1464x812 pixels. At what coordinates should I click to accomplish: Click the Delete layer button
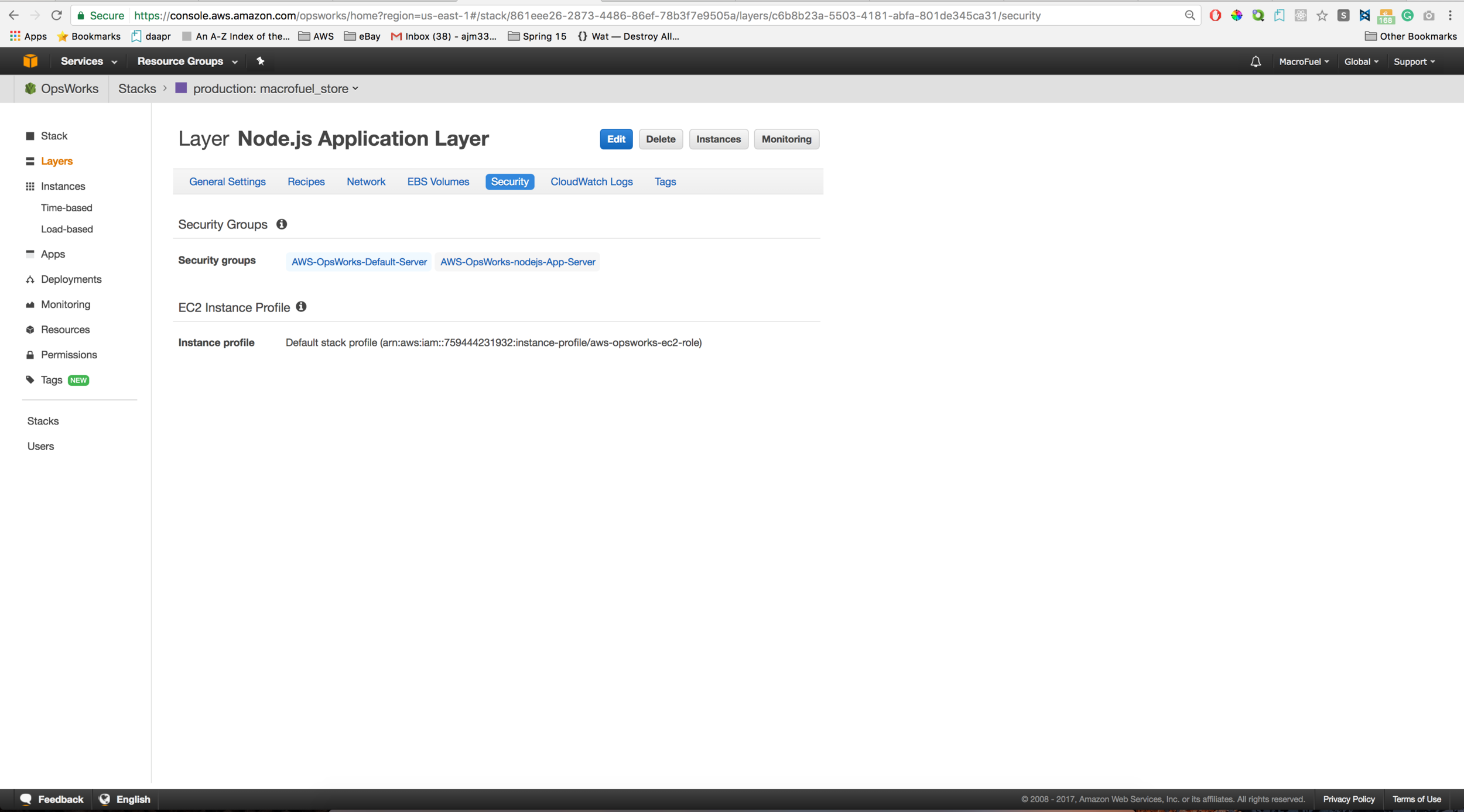tap(661, 139)
